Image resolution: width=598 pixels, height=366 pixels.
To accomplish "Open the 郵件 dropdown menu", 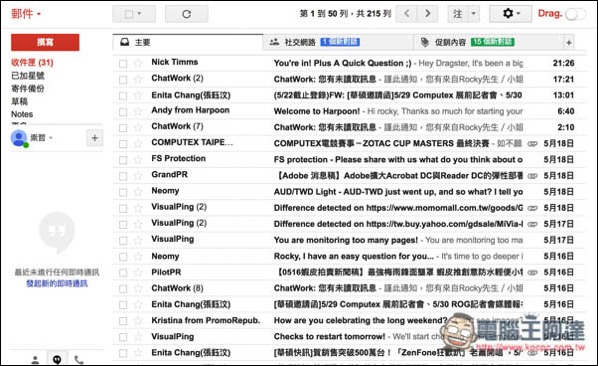I will click(26, 14).
